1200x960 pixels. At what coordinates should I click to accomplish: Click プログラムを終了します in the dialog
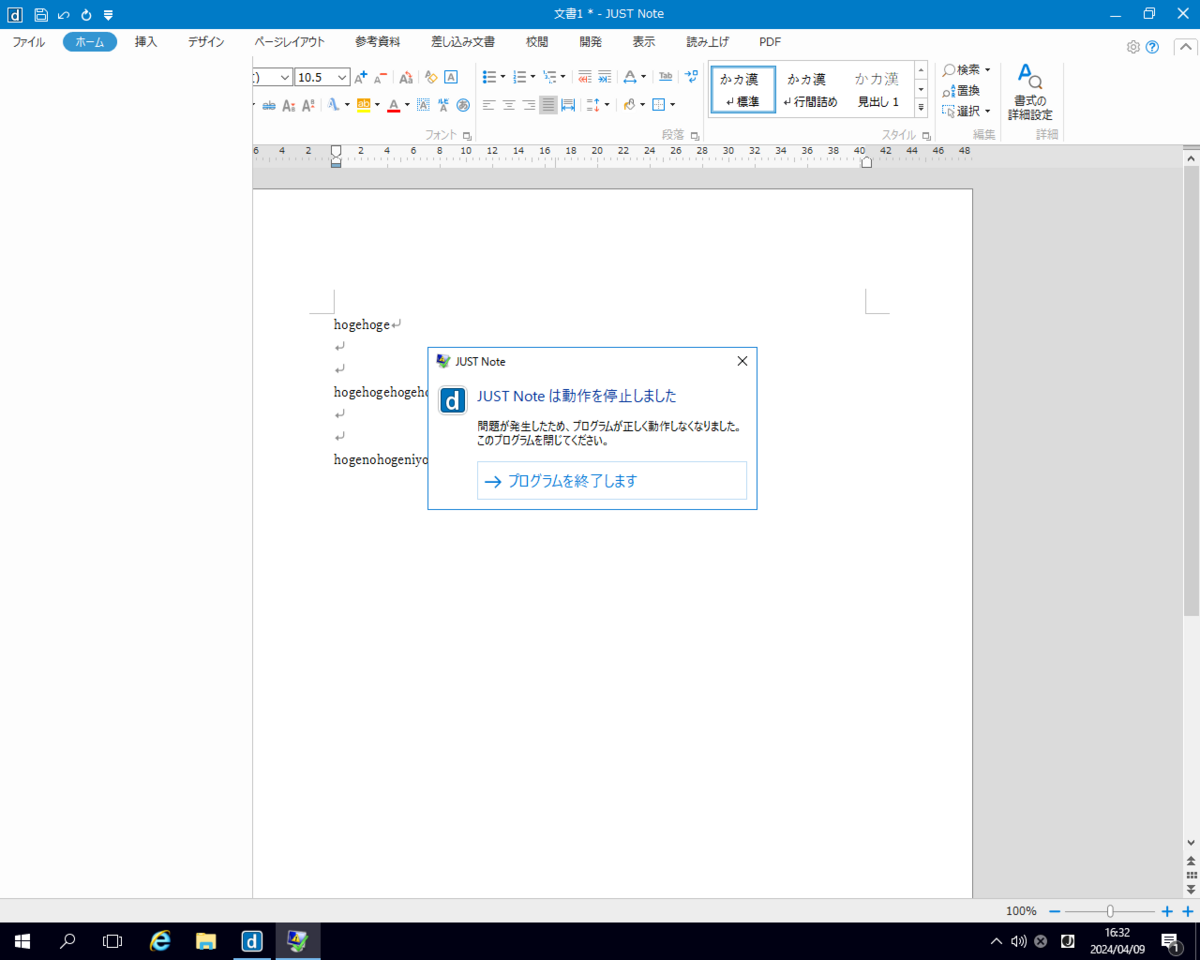click(x=612, y=481)
